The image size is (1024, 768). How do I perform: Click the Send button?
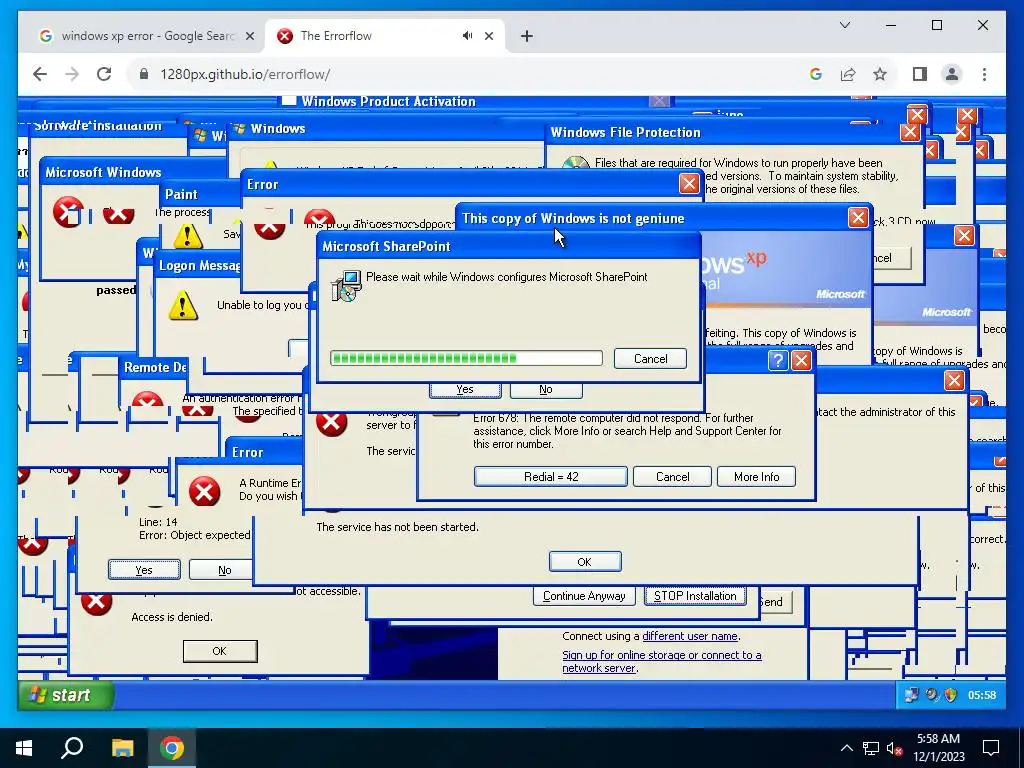pyautogui.click(x=775, y=602)
